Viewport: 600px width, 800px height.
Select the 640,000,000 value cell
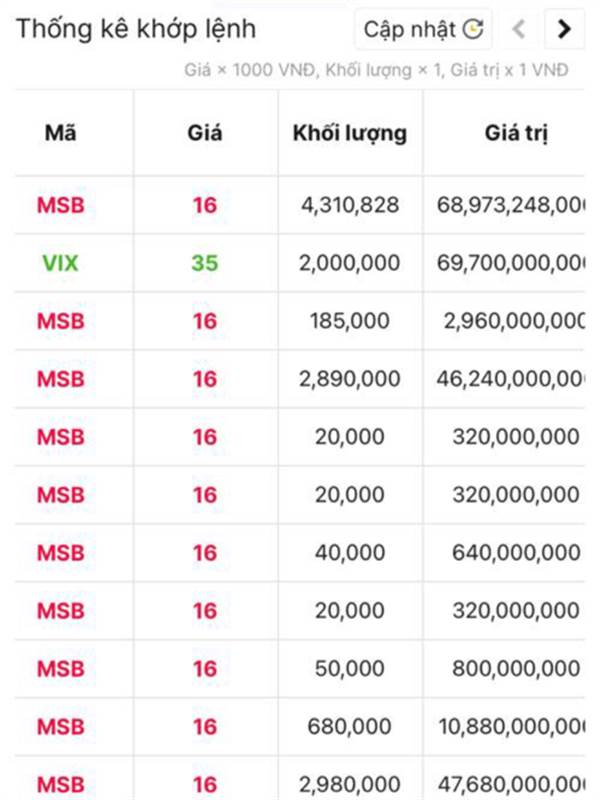(516, 553)
